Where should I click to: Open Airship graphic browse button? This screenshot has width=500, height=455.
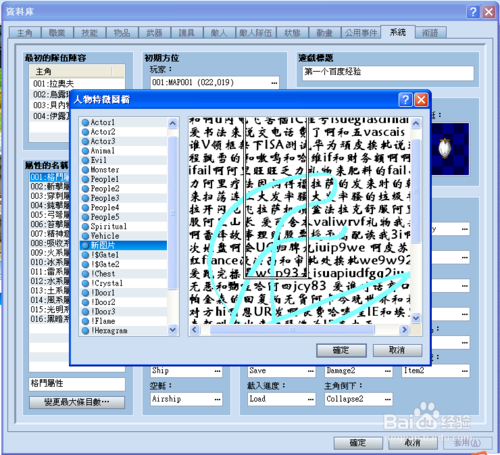(x=217, y=399)
